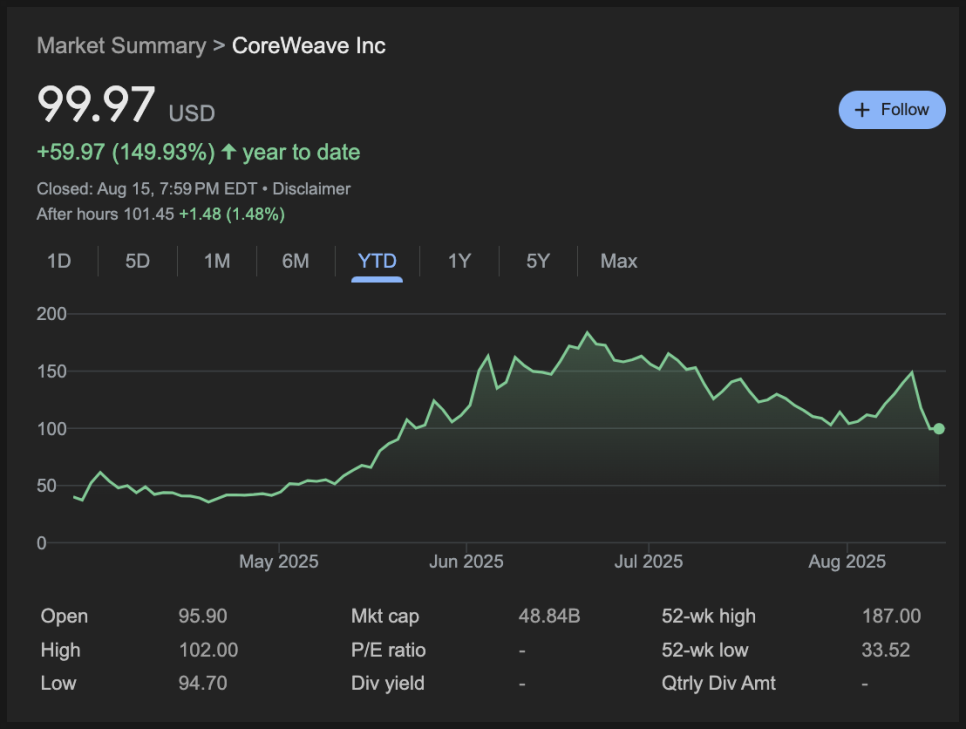The height and width of the screenshot is (729, 966).
Task: Click the 52-wk high value 187.00
Action: point(891,616)
